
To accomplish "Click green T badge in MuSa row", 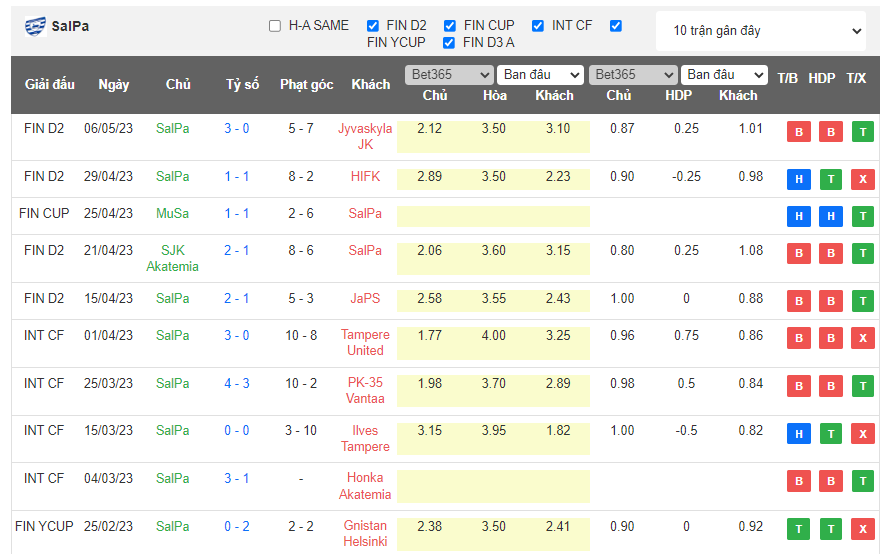I will point(862,217).
